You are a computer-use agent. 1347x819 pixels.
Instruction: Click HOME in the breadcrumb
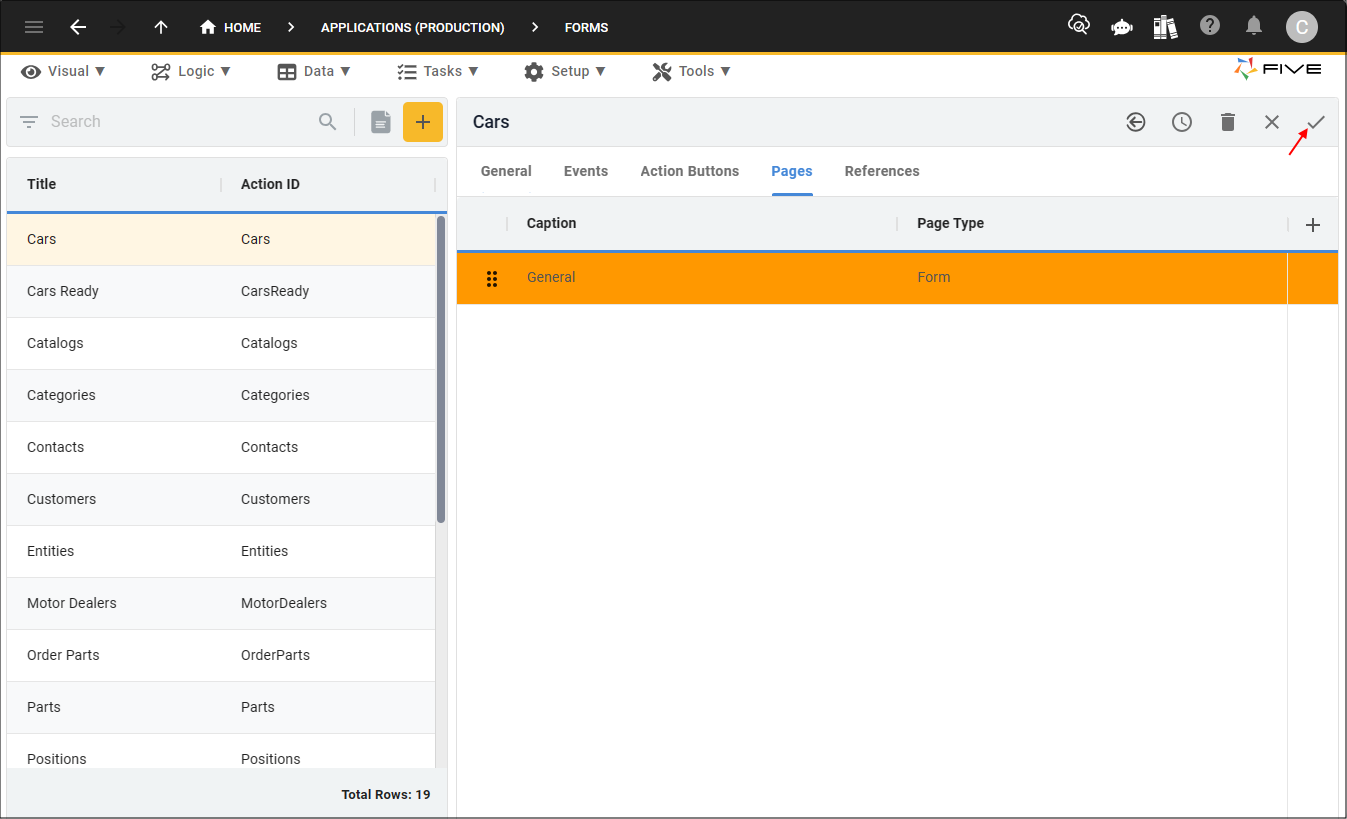point(242,27)
